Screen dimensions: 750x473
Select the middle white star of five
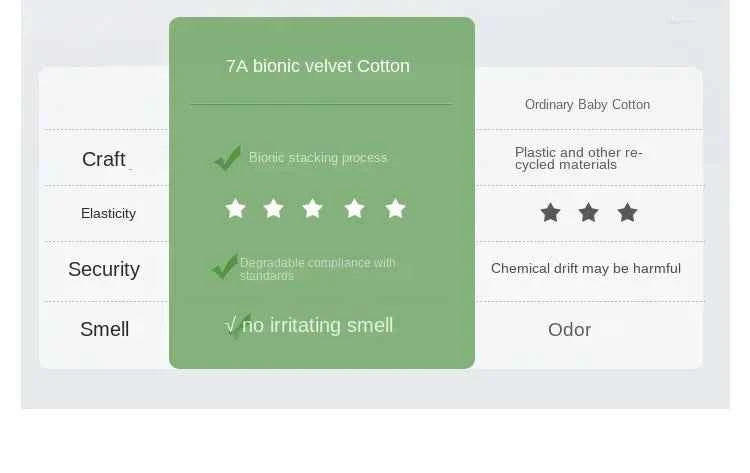click(x=313, y=209)
